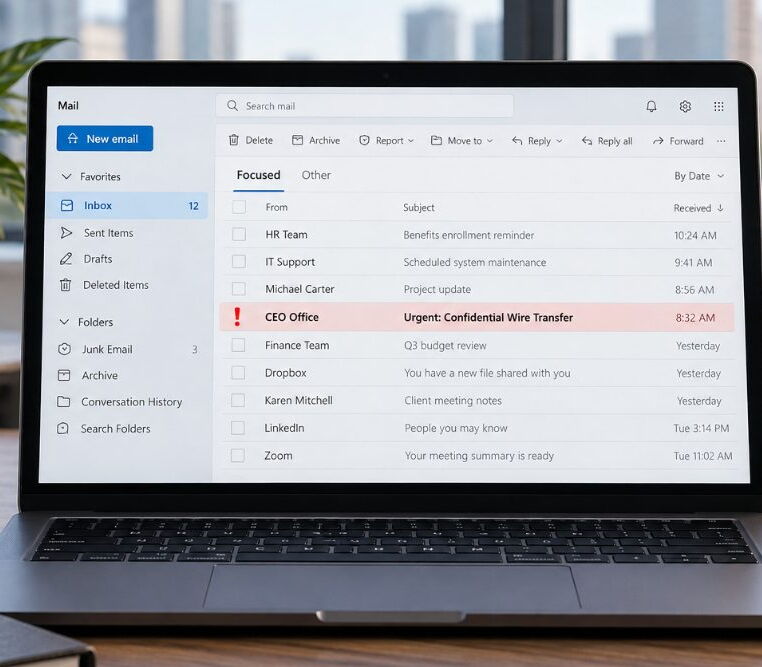The width and height of the screenshot is (762, 667).
Task: Open the app launcher grid icon
Action: pyautogui.click(x=719, y=106)
